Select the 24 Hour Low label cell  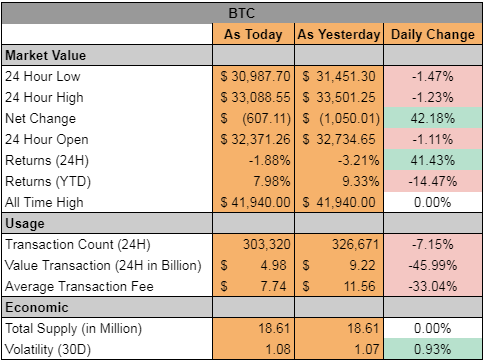click(x=107, y=76)
